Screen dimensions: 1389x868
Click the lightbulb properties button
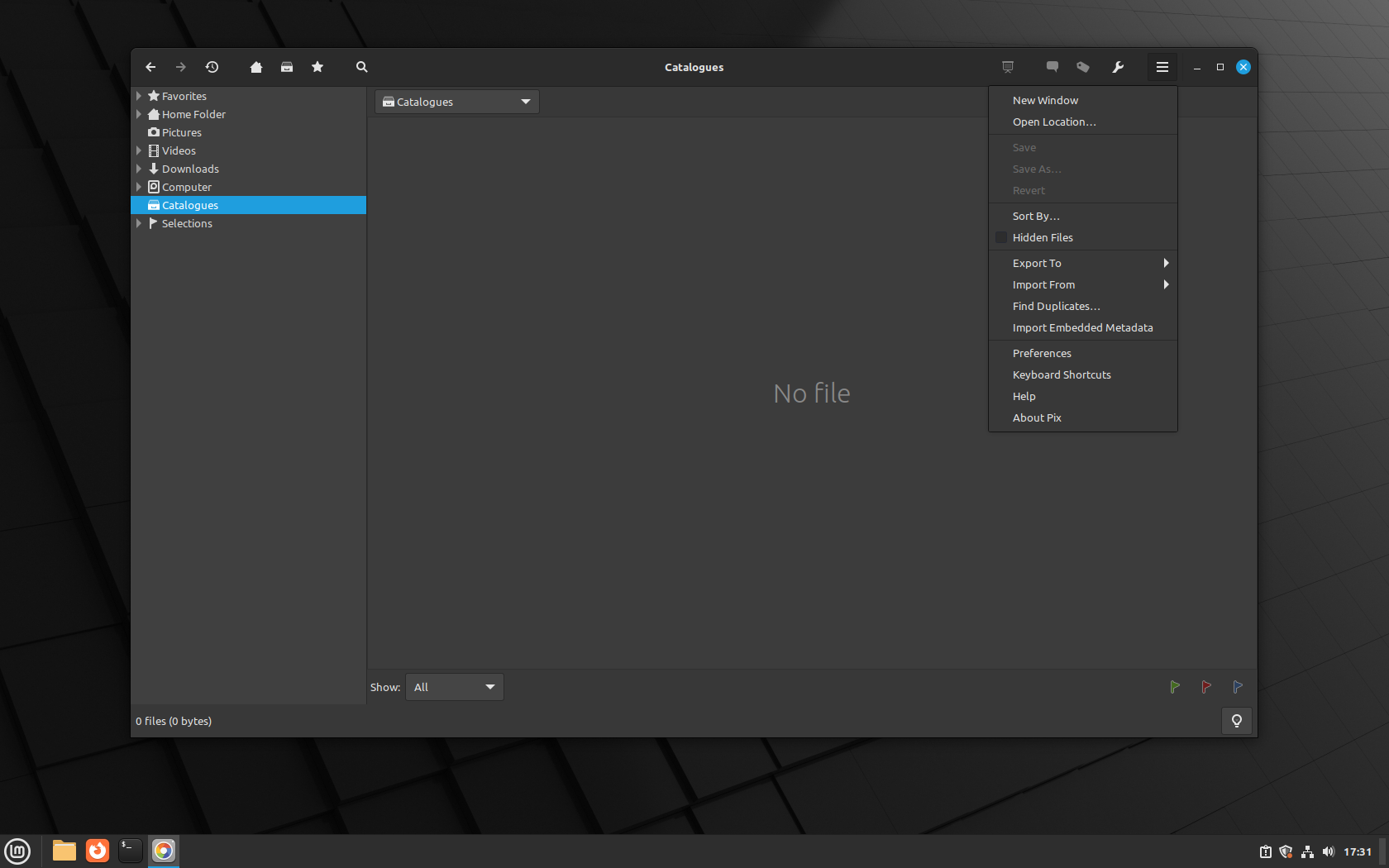point(1237,721)
